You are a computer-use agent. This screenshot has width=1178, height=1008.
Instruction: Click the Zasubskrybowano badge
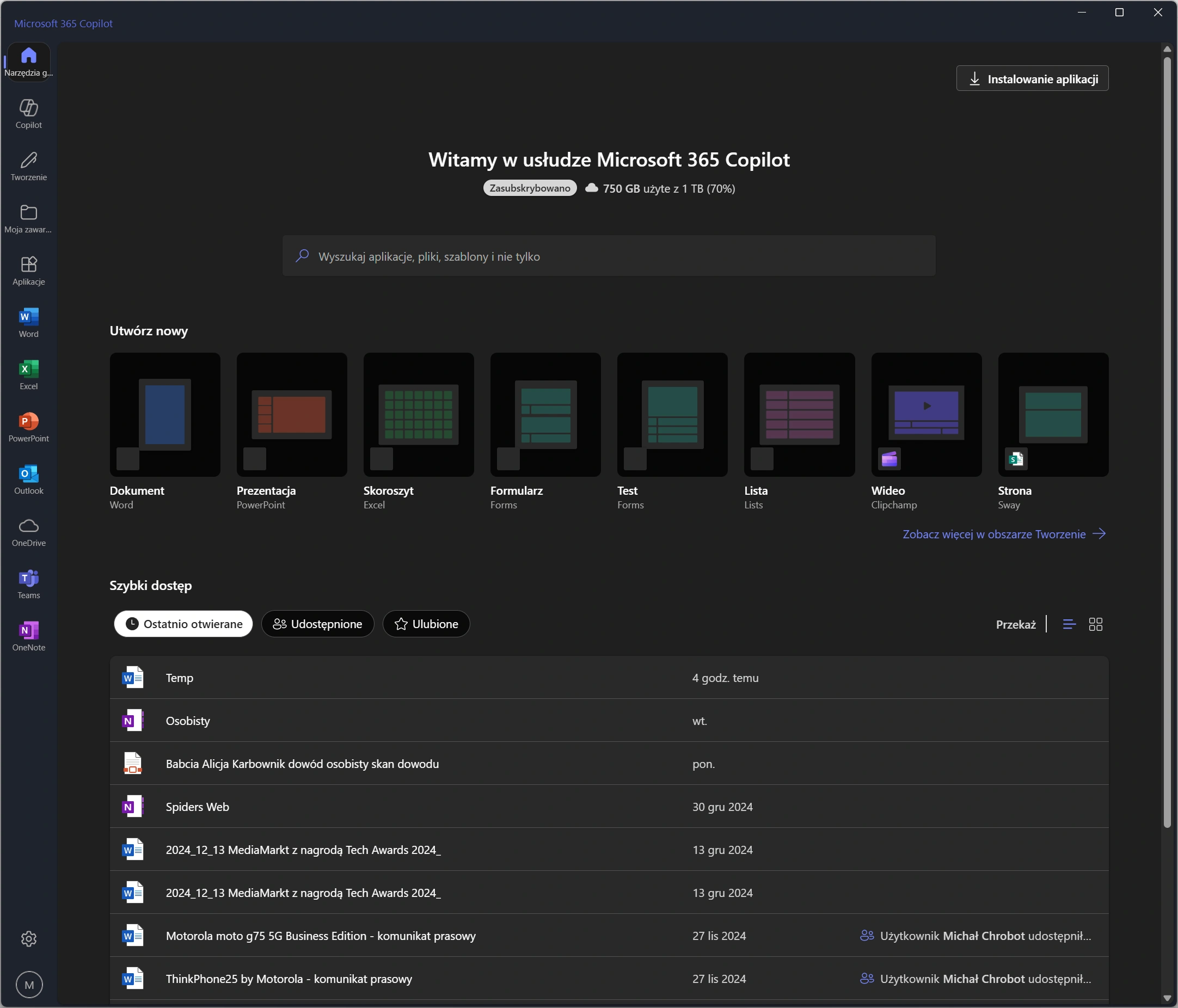pos(530,188)
